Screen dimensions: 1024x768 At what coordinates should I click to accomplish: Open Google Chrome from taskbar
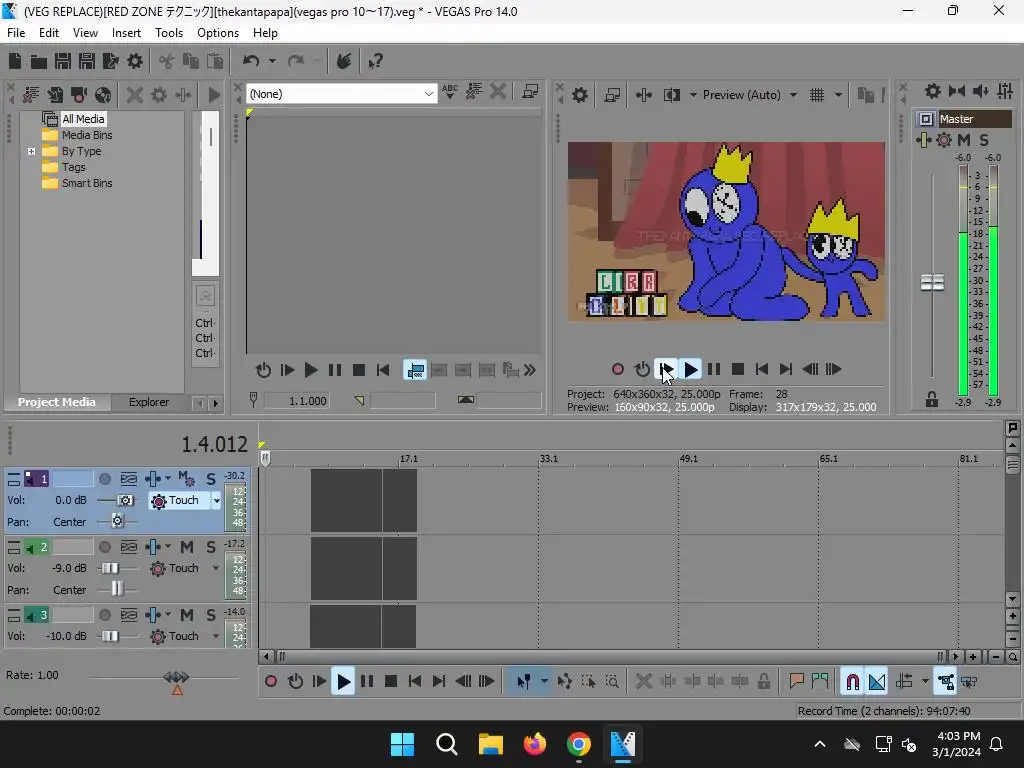click(579, 744)
